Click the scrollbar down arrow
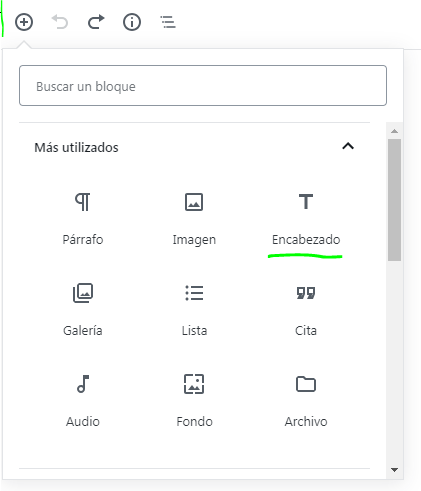421x491 pixels. [394, 470]
